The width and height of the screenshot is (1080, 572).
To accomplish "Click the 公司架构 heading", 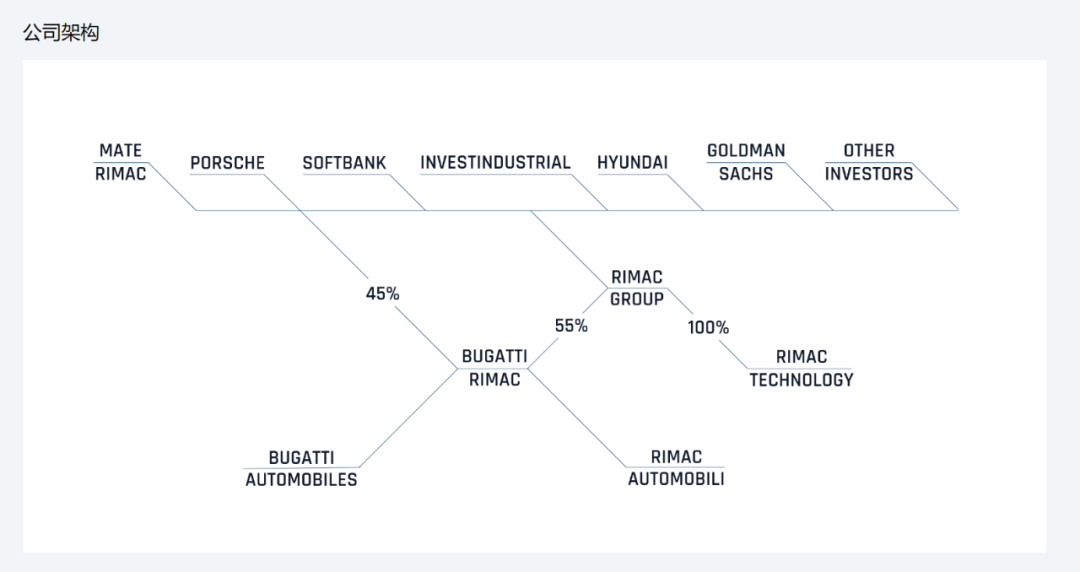I will click(x=61, y=32).
